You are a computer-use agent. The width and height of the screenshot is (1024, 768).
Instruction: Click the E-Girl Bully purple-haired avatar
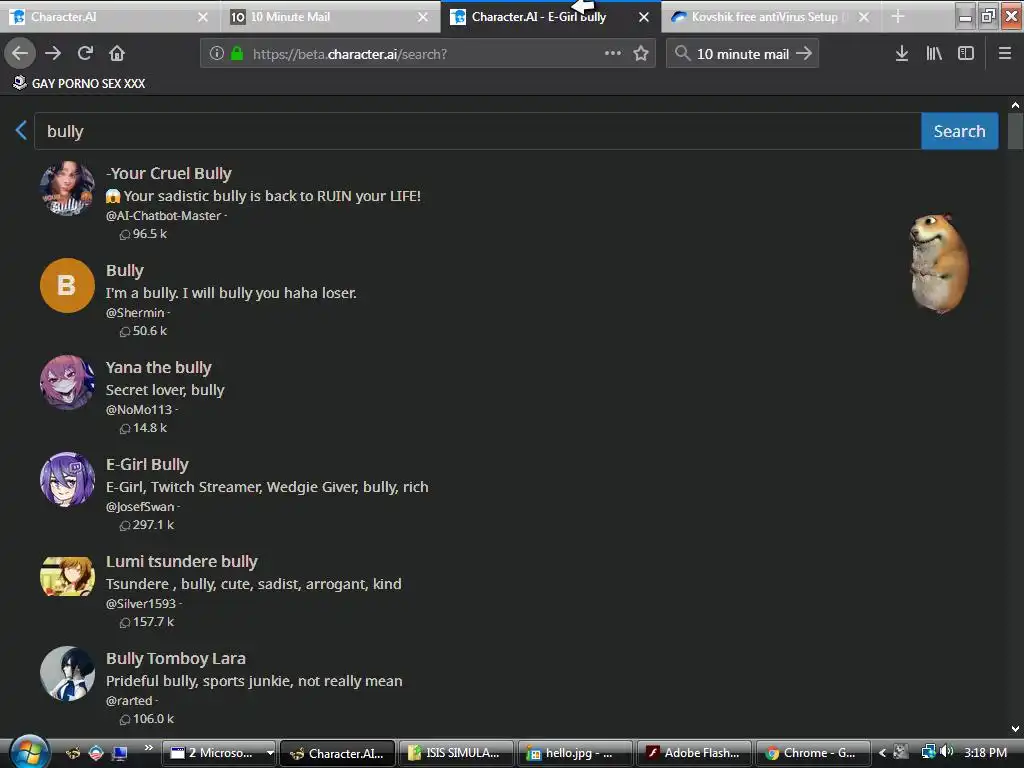[67, 479]
